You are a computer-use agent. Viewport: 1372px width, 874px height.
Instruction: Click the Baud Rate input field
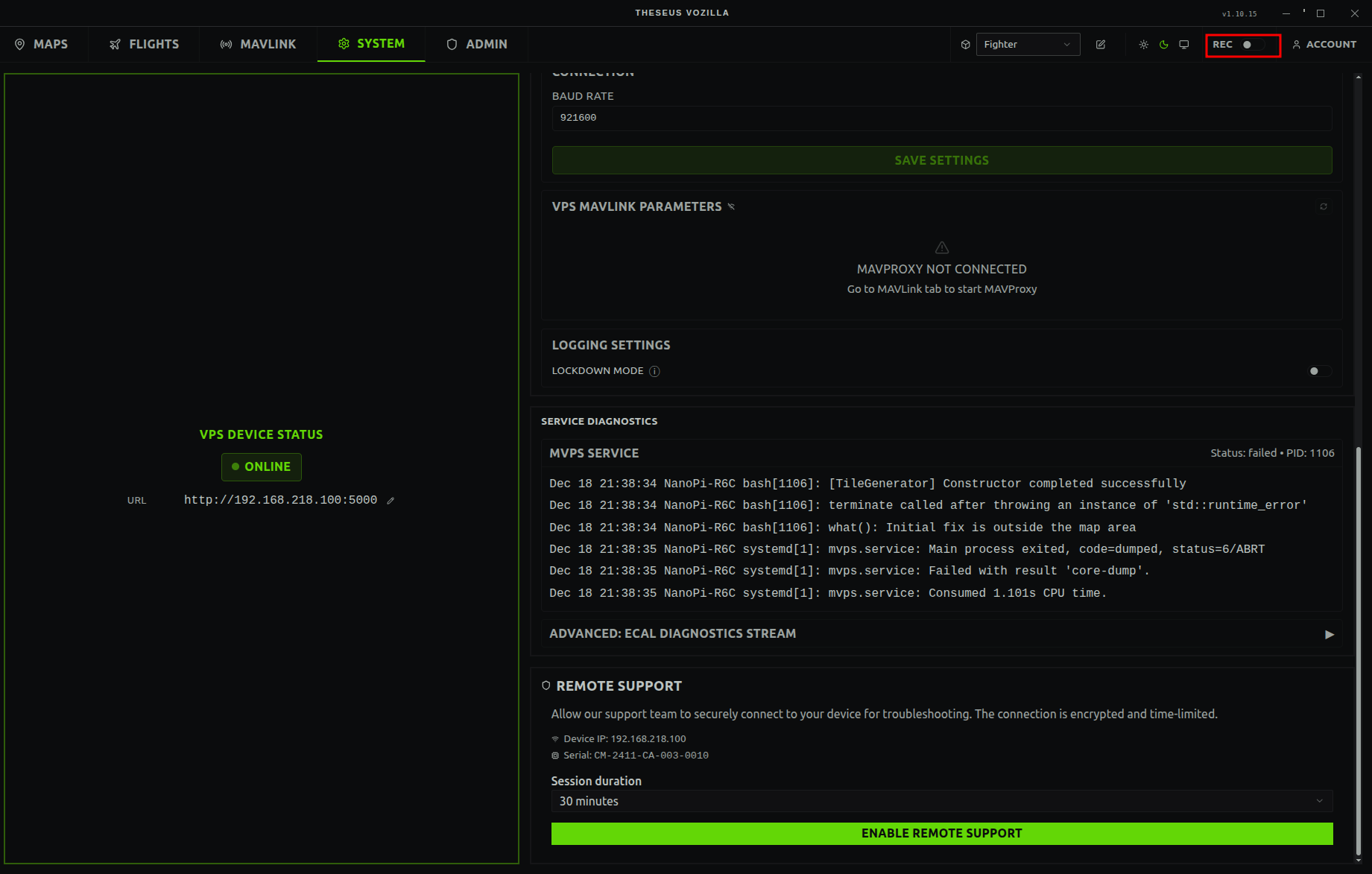pos(941,118)
